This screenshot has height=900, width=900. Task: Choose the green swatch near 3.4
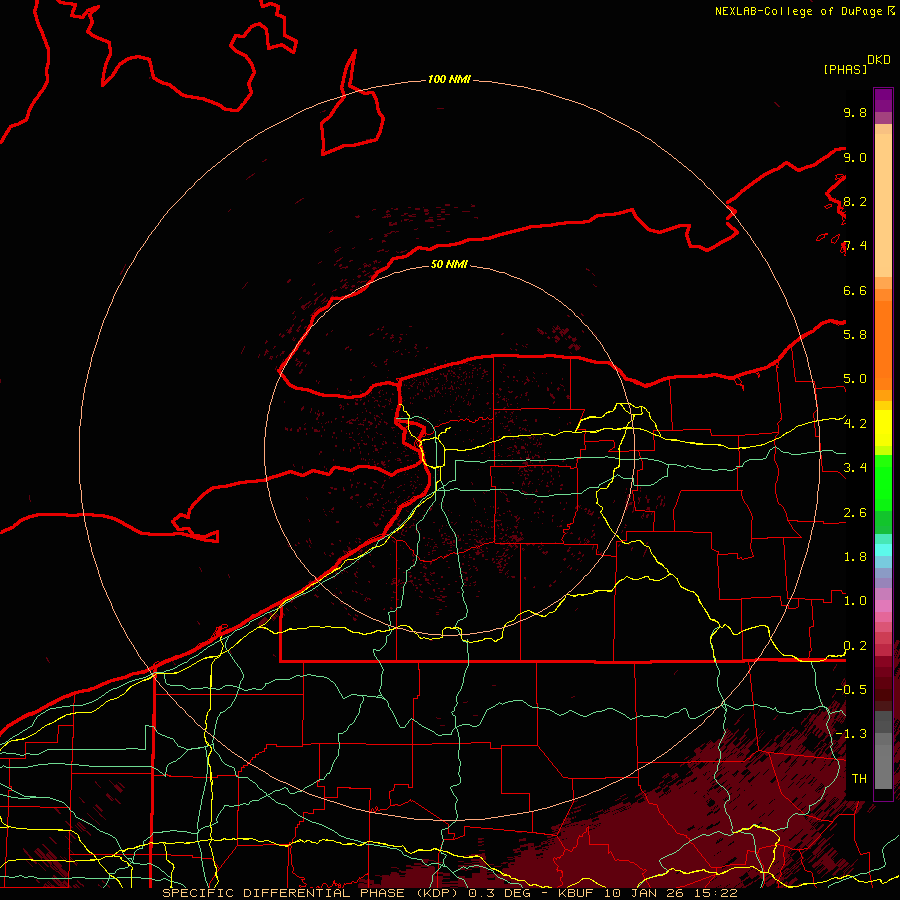coord(883,470)
